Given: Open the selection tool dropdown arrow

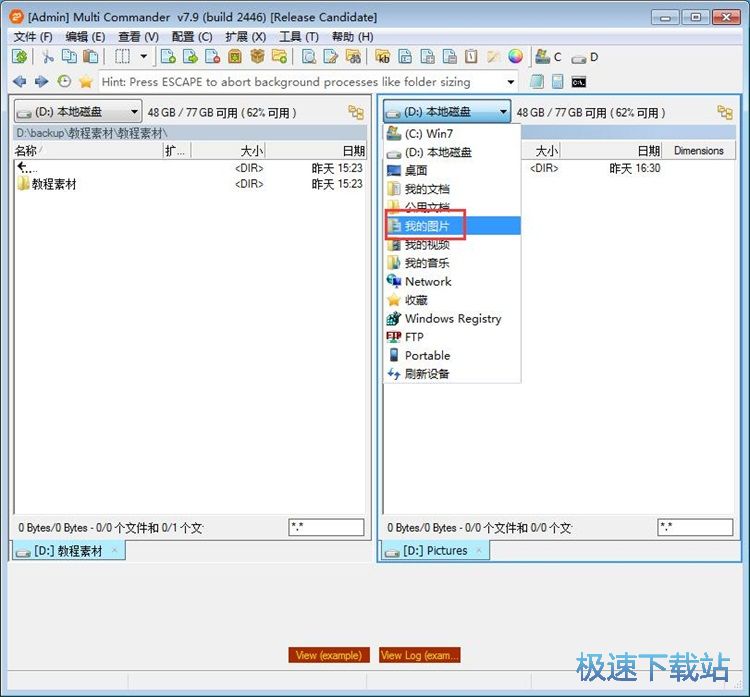Looking at the screenshot, I should coord(143,57).
